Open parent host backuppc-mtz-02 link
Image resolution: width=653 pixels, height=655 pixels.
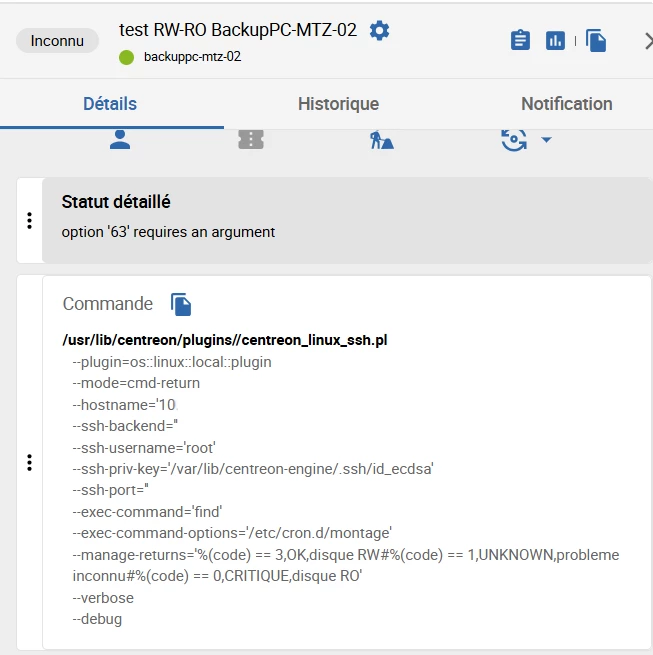(192, 57)
